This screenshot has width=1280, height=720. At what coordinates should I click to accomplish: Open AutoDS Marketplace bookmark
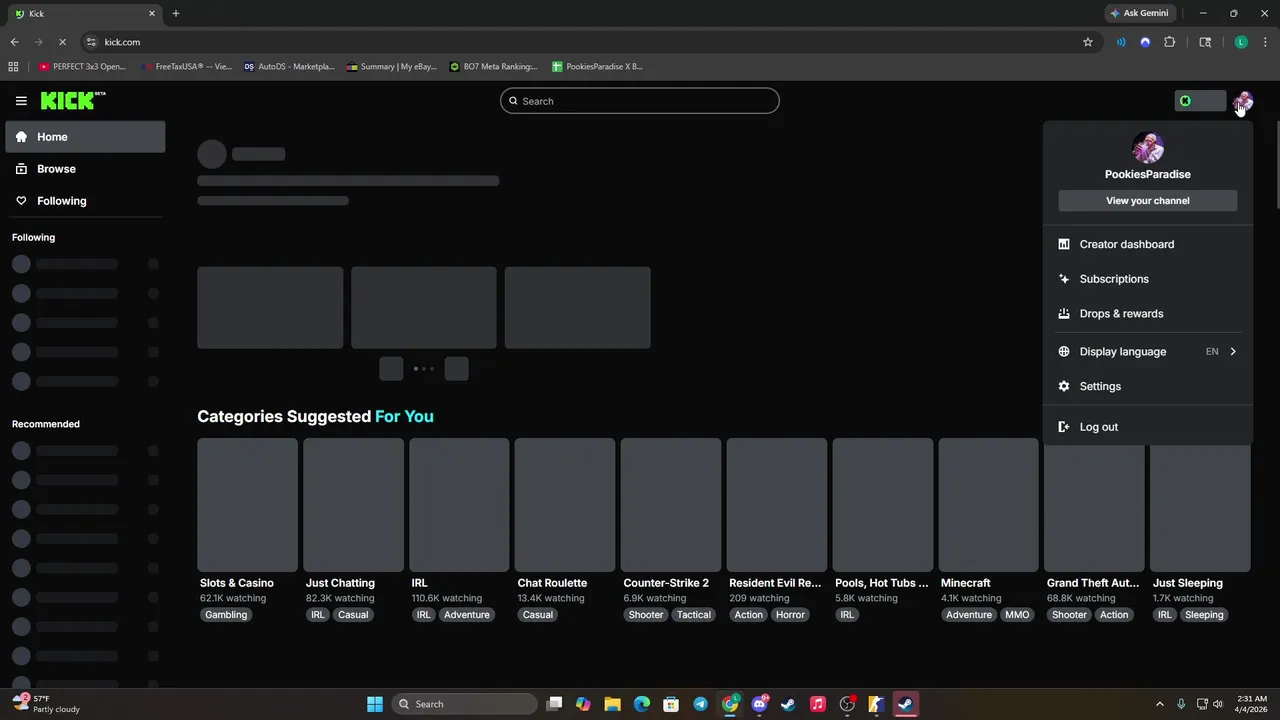(x=289, y=67)
